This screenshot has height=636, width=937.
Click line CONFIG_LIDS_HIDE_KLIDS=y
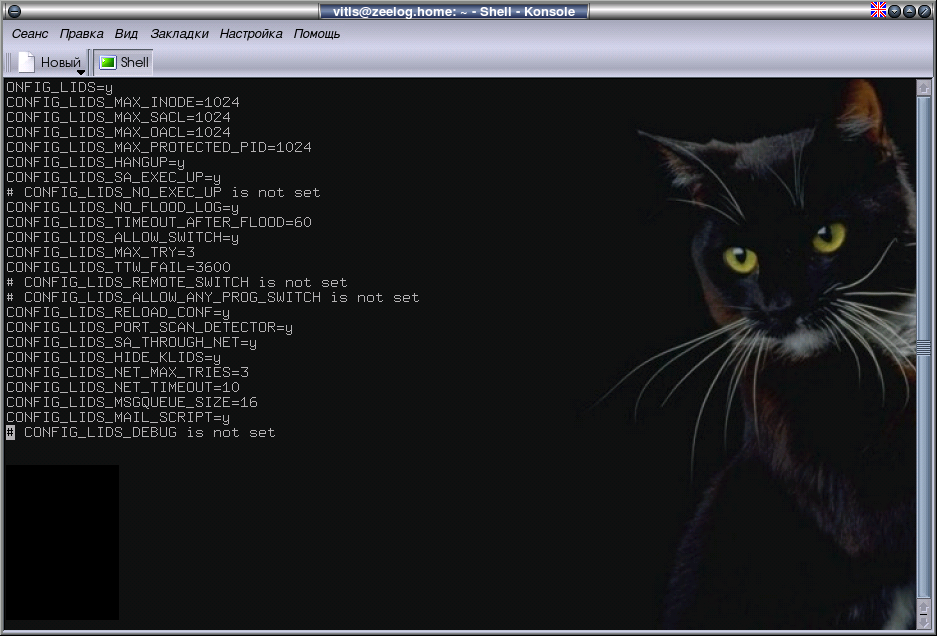pyautogui.click(x=114, y=357)
